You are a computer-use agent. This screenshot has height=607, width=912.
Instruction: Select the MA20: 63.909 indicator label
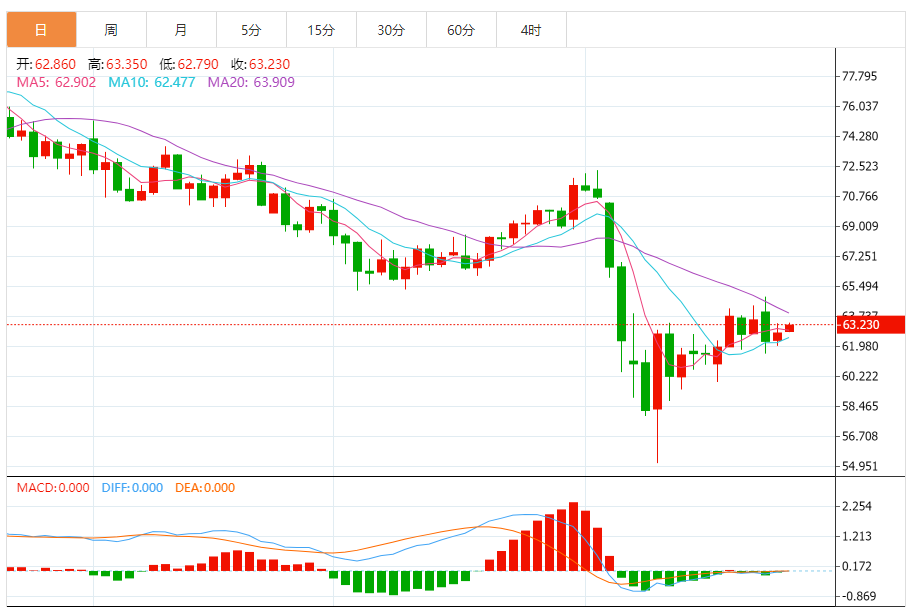(251, 82)
